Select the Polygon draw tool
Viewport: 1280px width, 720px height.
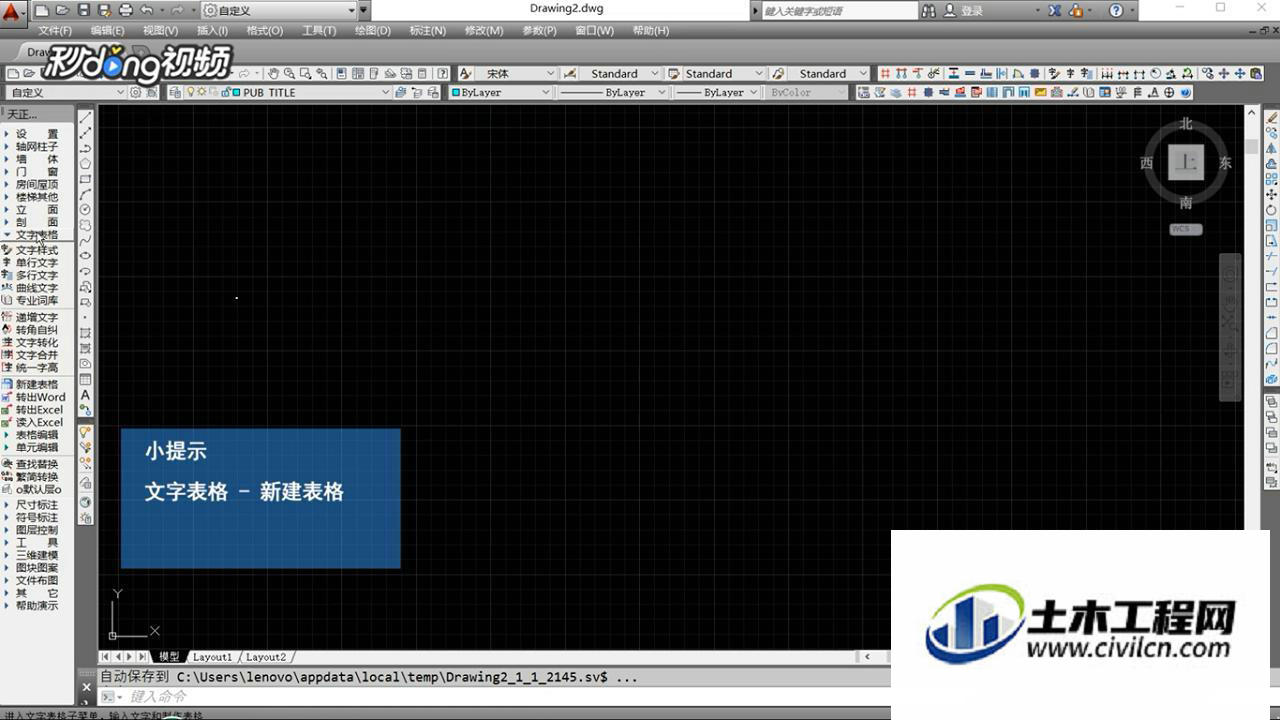[86, 163]
